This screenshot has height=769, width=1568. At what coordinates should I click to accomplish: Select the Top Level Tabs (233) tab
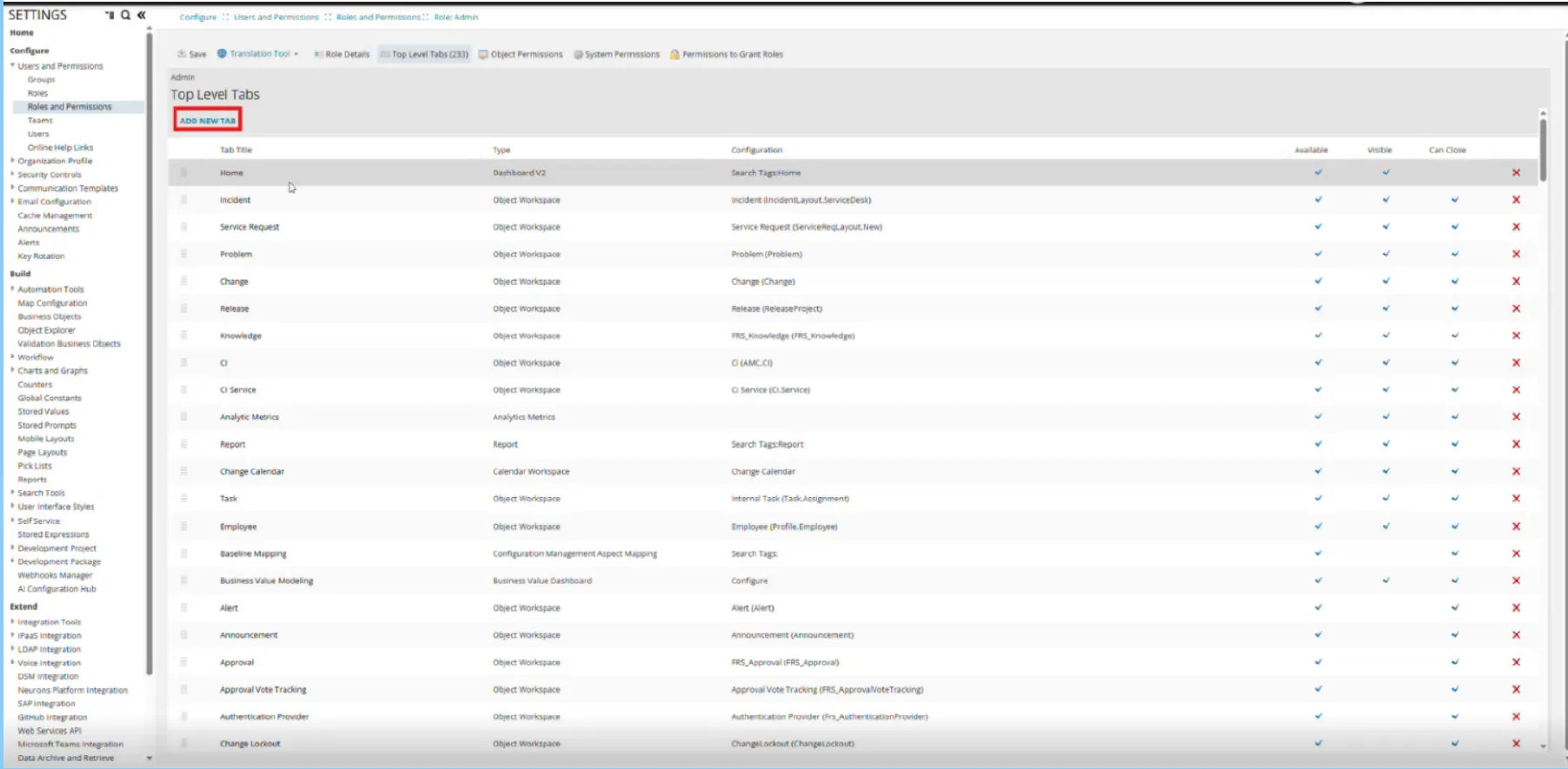[424, 54]
